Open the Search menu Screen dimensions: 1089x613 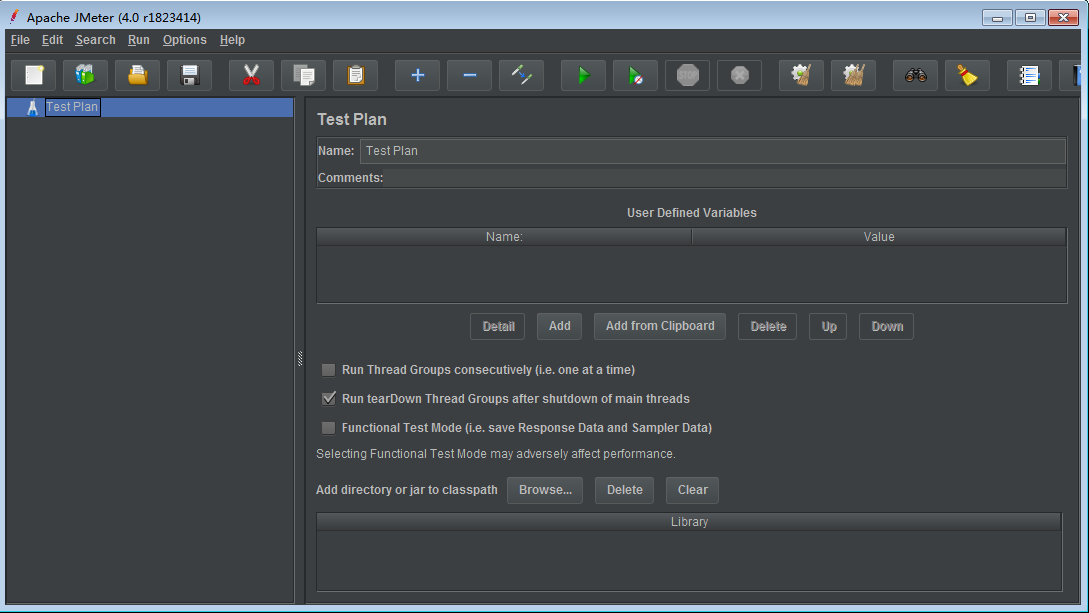tap(95, 40)
